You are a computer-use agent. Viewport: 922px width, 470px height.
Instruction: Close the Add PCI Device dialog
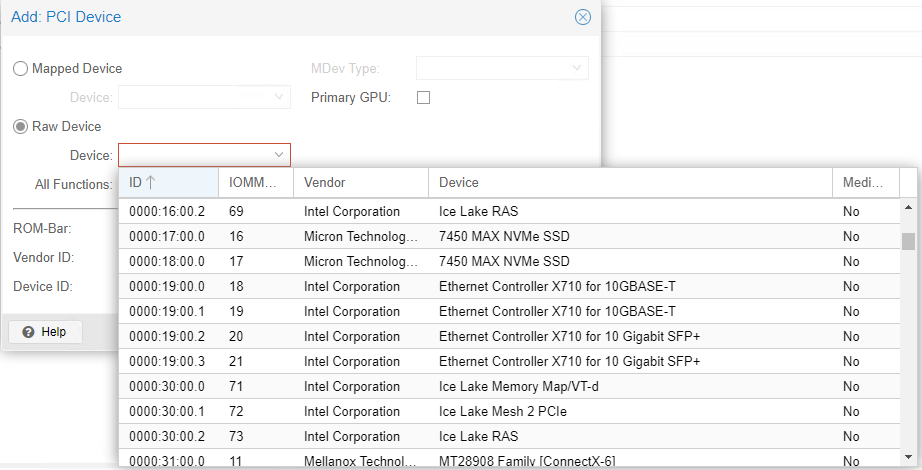[x=582, y=17]
